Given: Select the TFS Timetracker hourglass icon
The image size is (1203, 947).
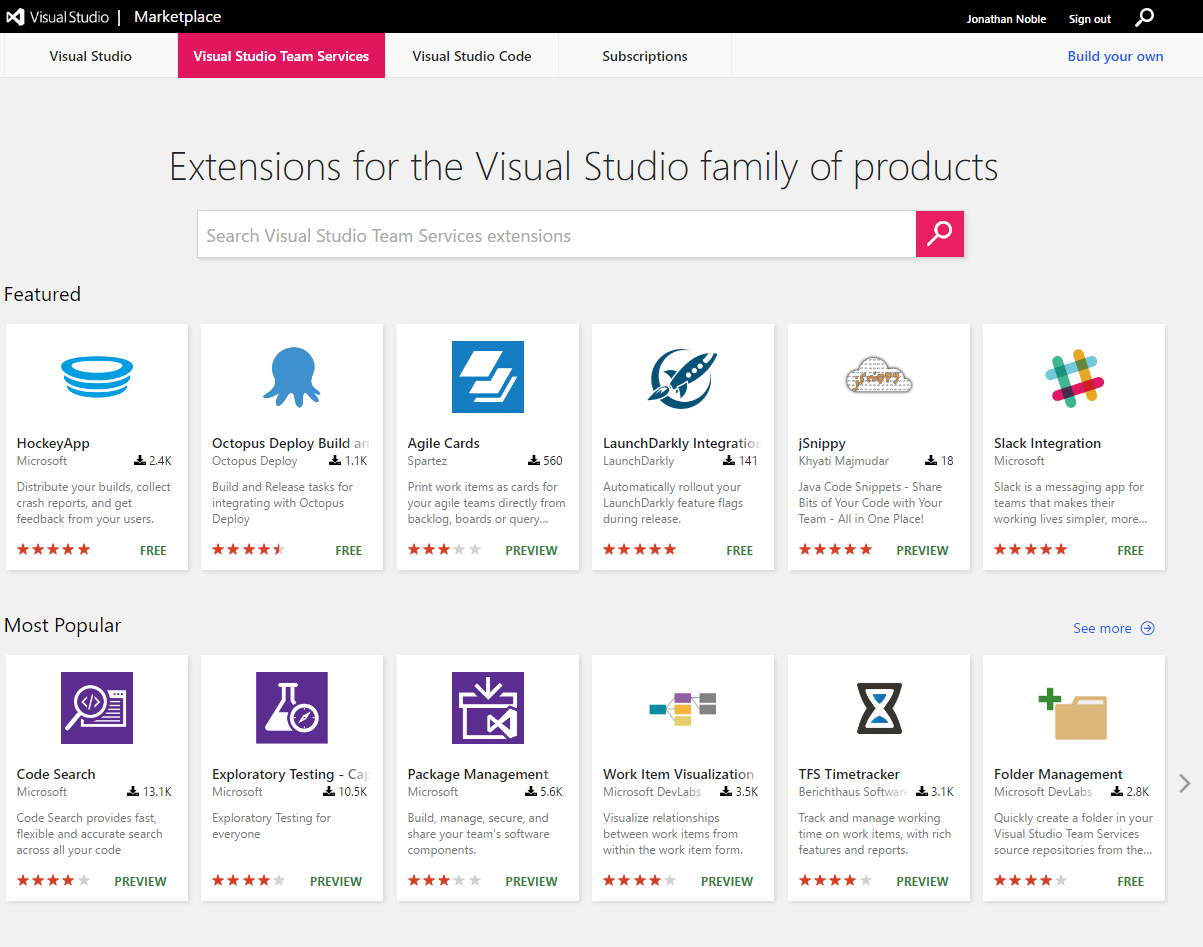Looking at the screenshot, I should point(878,708).
